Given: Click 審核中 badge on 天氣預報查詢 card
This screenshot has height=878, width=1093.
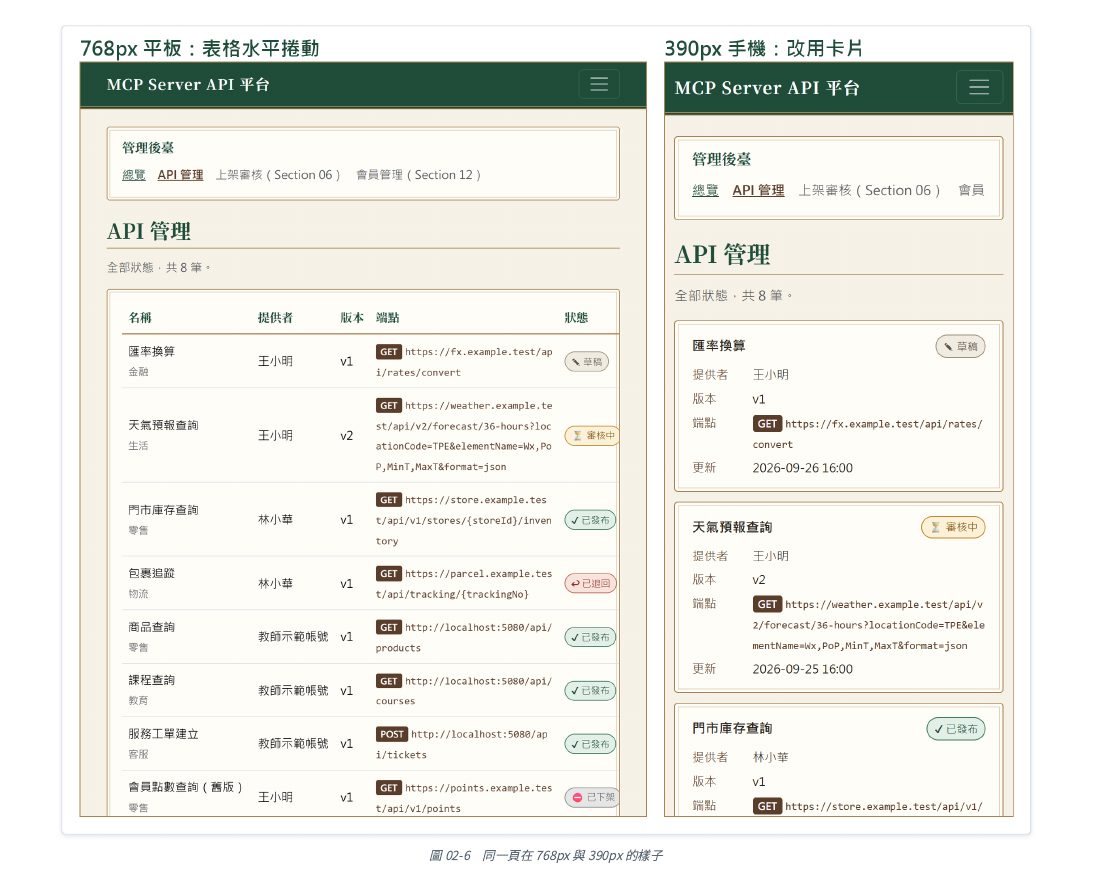Looking at the screenshot, I should tap(954, 527).
